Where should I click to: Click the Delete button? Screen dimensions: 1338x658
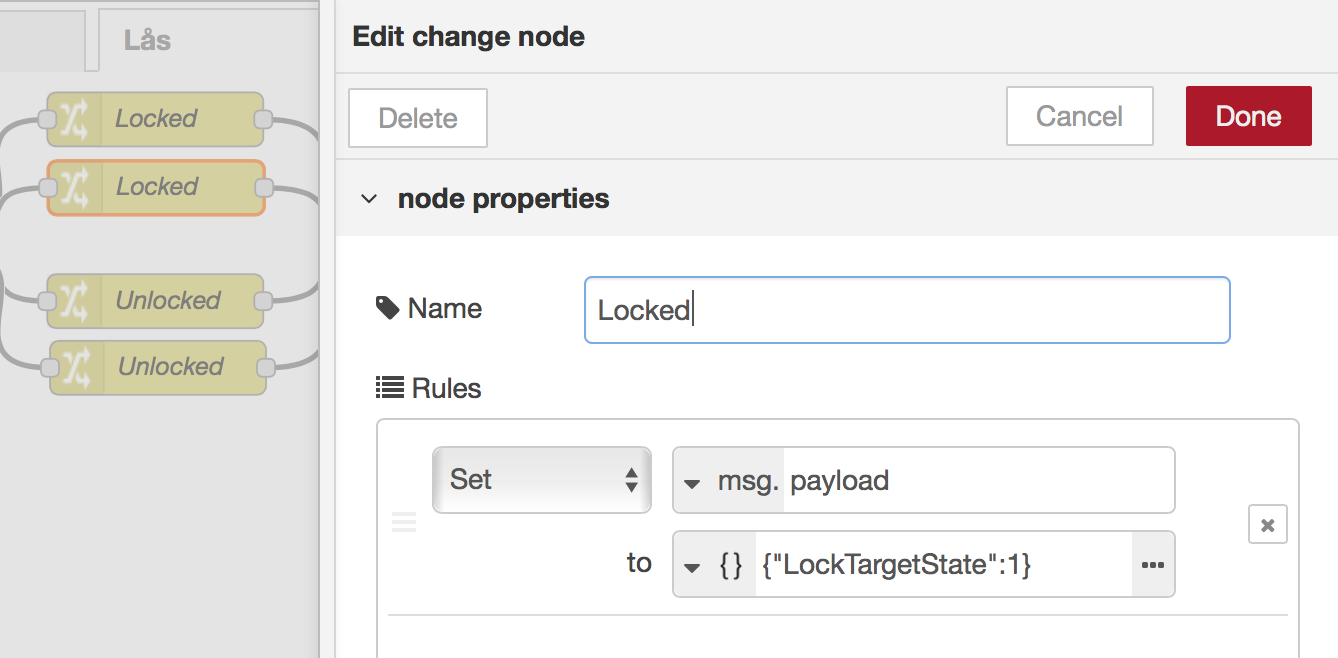pos(418,118)
